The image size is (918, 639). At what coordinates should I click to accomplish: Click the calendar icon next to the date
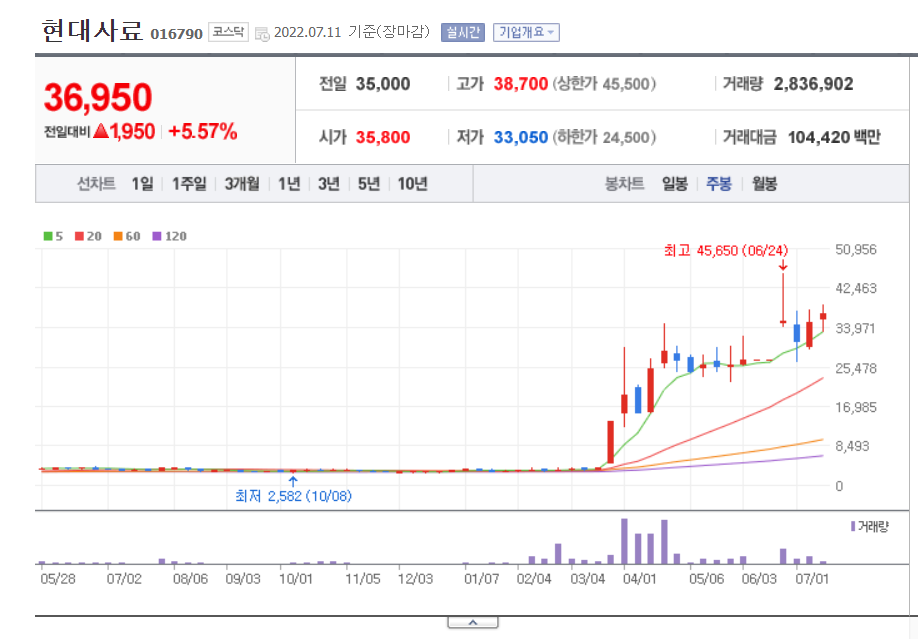tap(262, 33)
